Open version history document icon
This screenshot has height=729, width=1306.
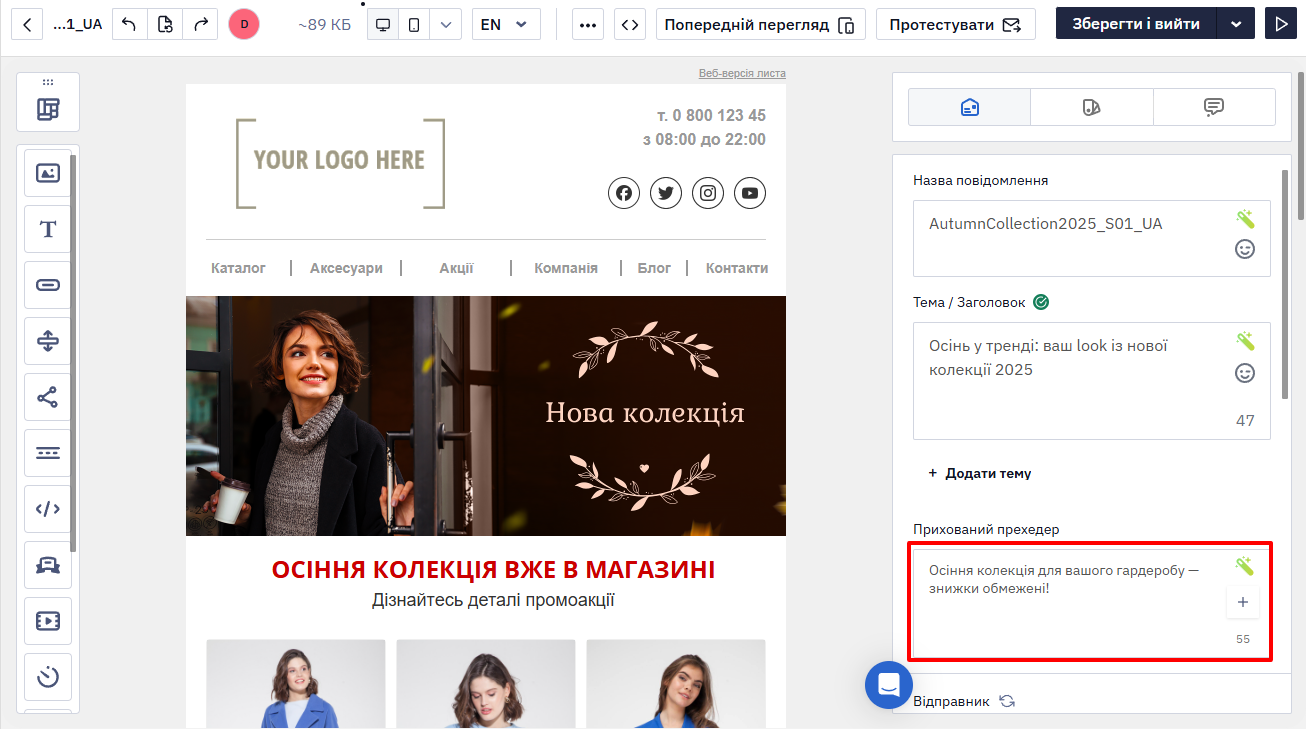tap(165, 24)
